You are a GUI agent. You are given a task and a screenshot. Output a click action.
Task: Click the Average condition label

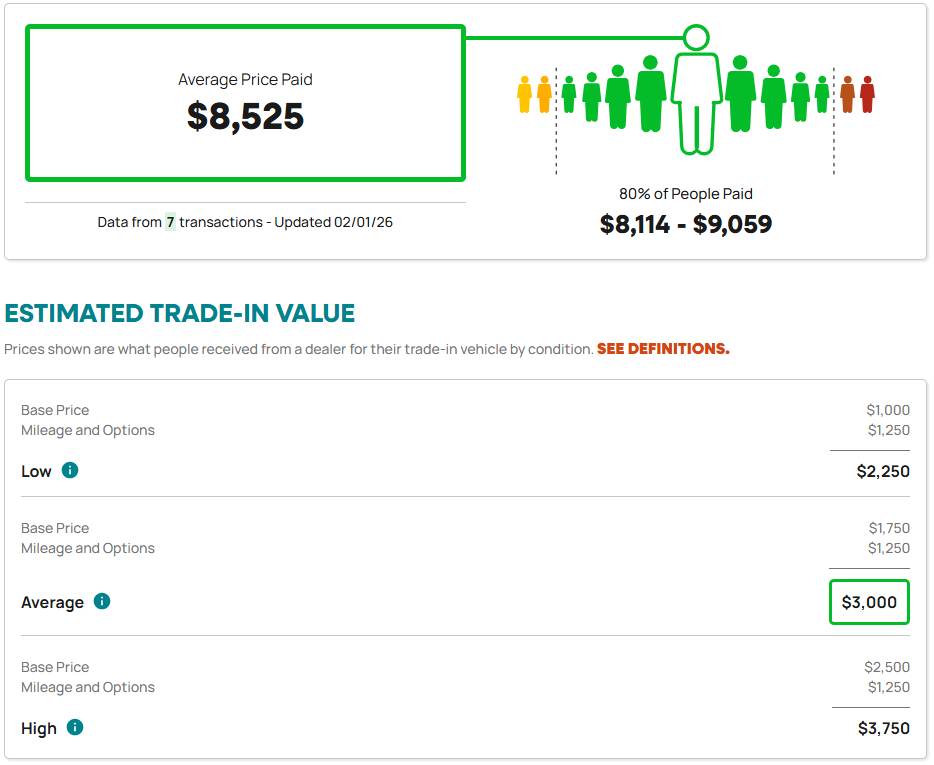coord(52,603)
